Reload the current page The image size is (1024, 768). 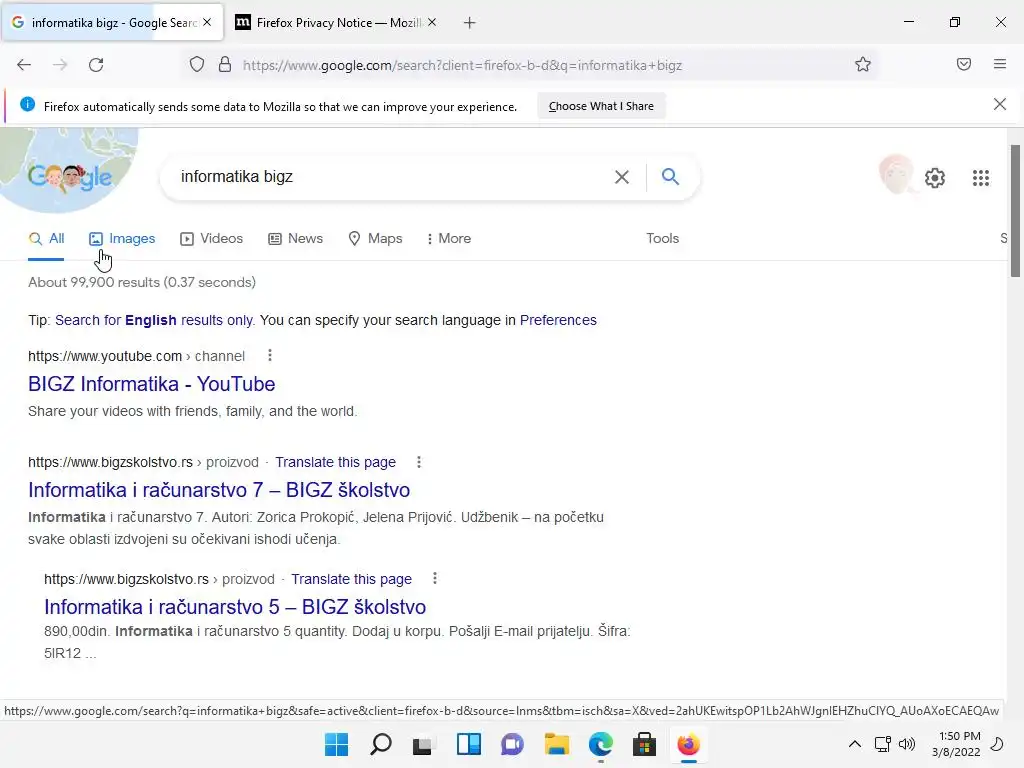tap(96, 65)
